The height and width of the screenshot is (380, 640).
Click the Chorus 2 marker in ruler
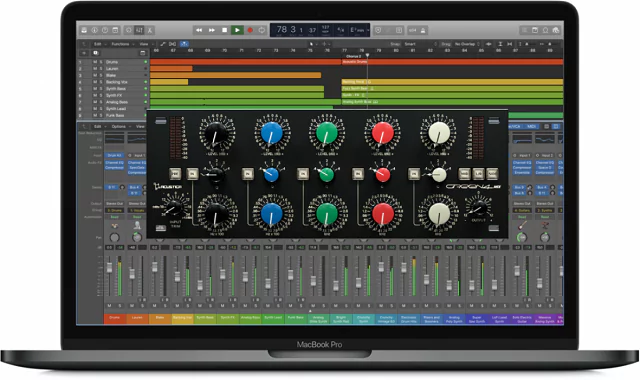[353, 56]
